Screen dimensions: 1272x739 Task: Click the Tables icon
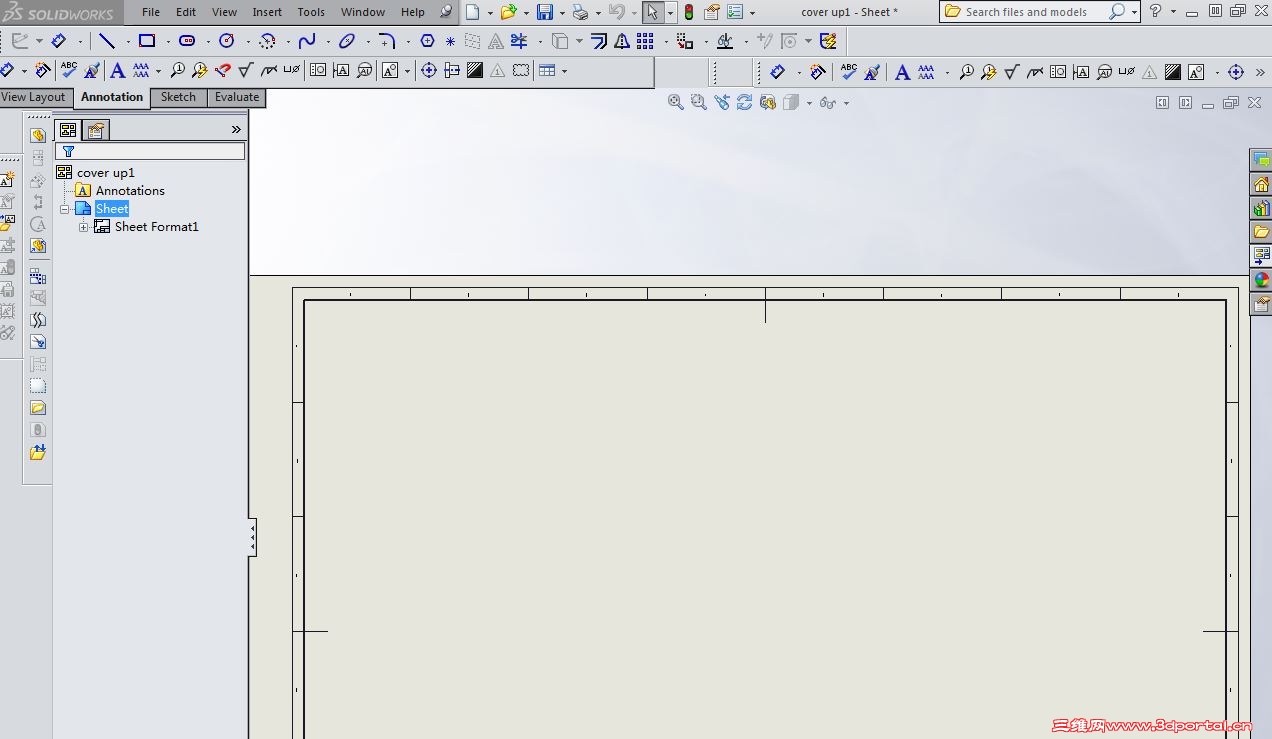[x=547, y=71]
